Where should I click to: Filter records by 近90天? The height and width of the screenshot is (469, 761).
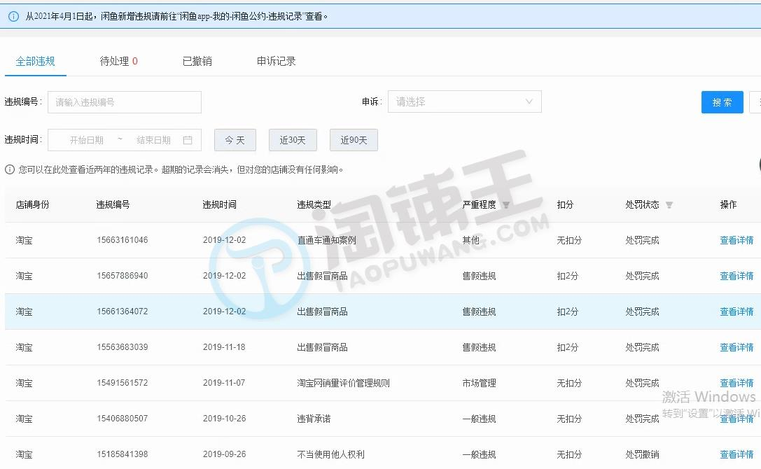point(354,140)
